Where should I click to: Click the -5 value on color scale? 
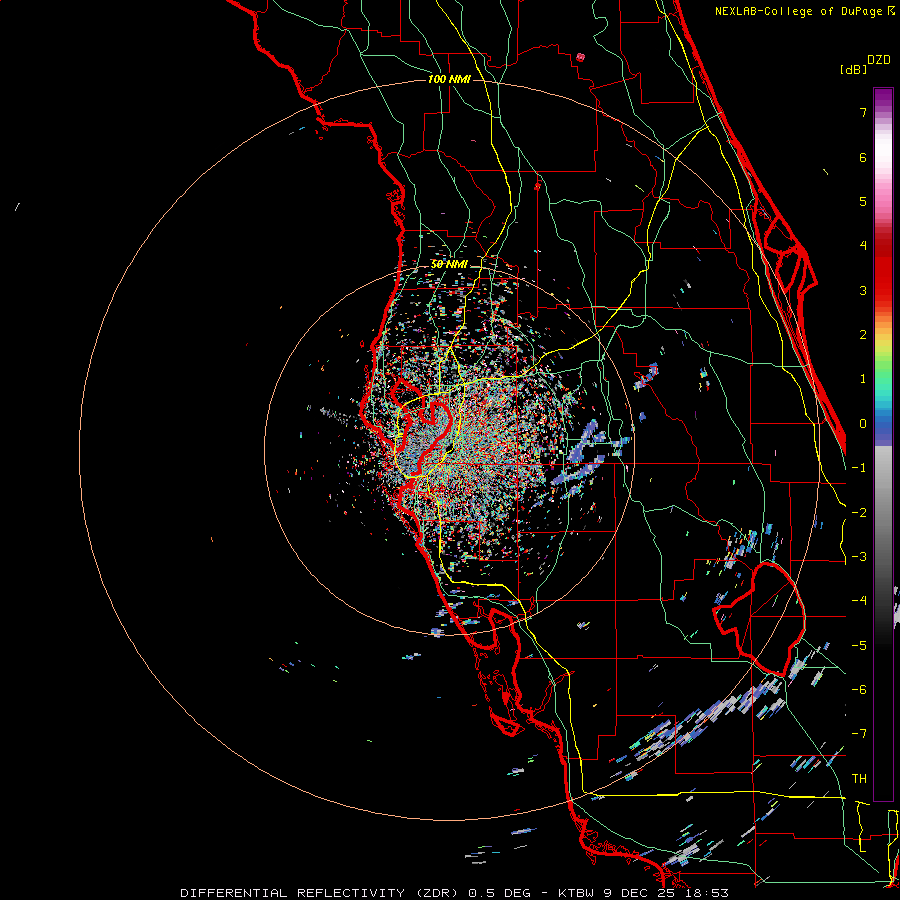(859, 646)
